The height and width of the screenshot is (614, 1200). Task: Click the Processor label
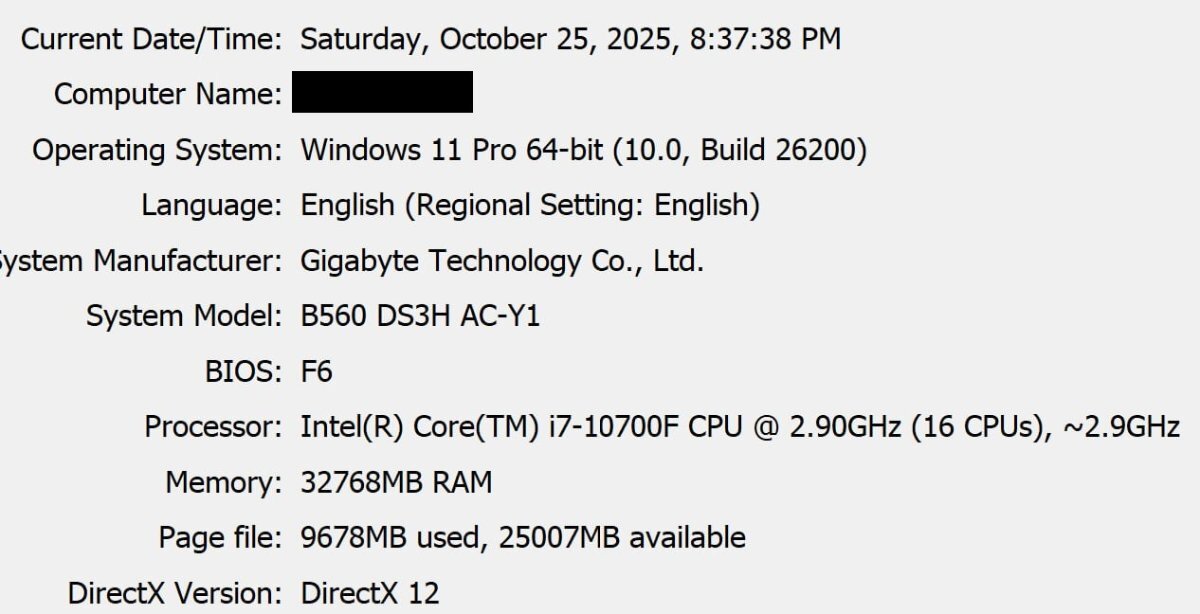[x=214, y=428]
